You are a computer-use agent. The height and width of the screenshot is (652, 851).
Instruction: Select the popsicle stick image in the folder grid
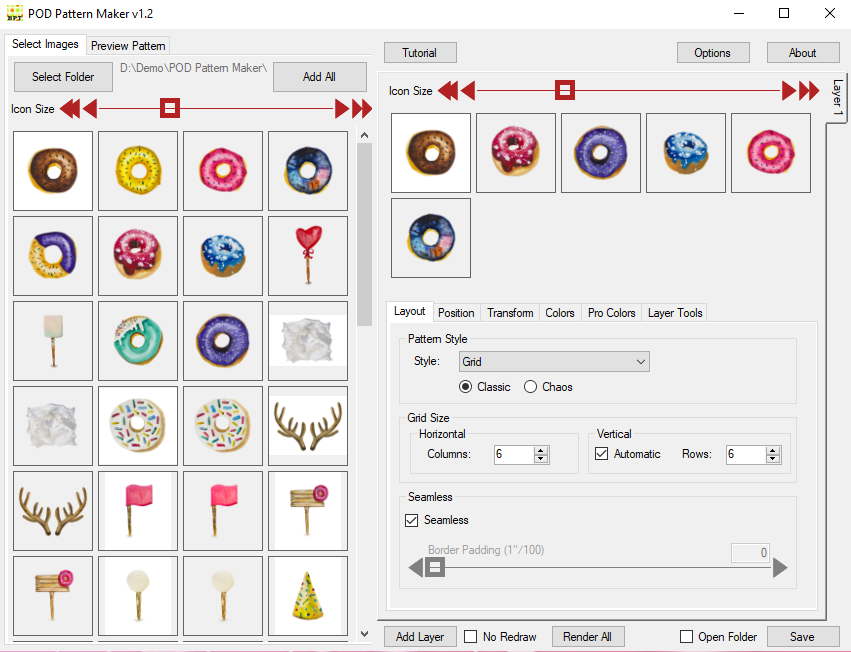pos(53,341)
